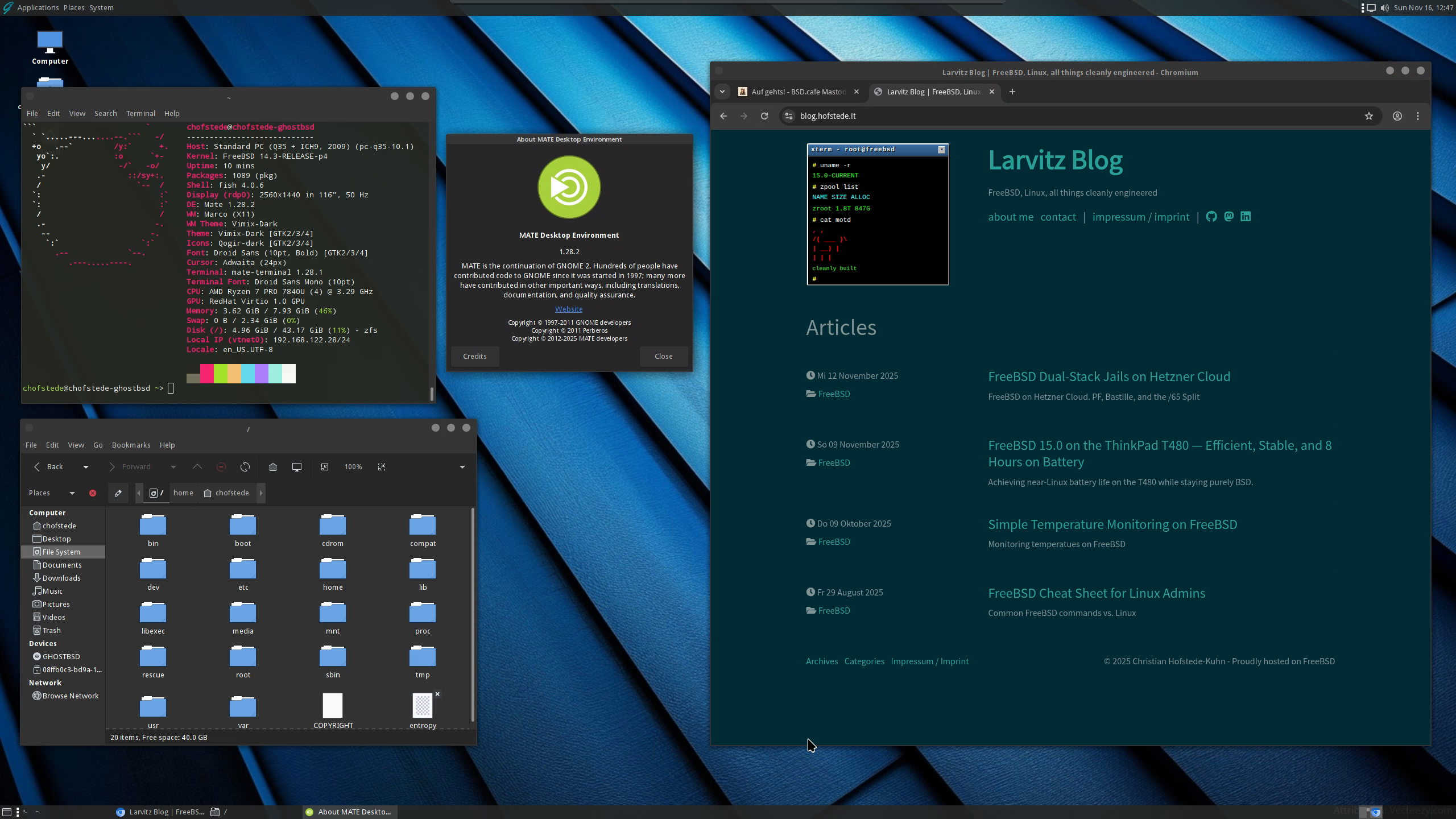Bookmark the blog page with star icon
Screen dimensions: 1456x819
tap(1369, 116)
